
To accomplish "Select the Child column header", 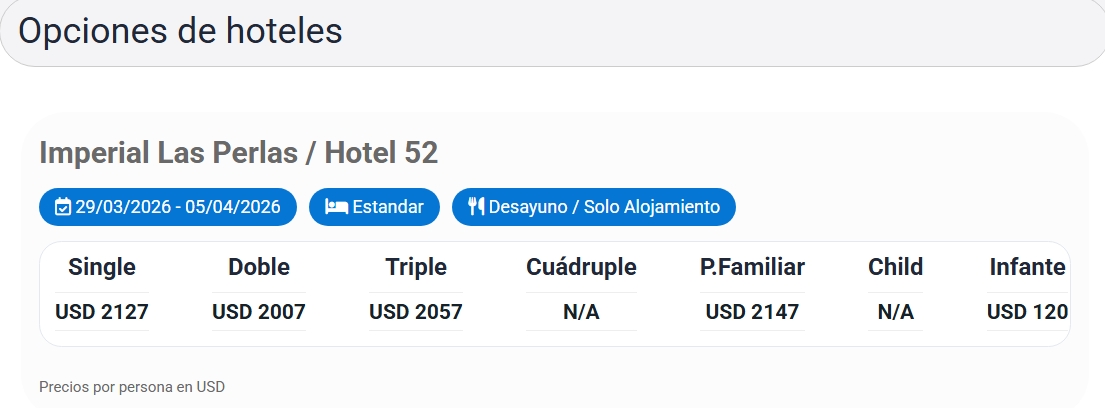I will click(x=895, y=267).
